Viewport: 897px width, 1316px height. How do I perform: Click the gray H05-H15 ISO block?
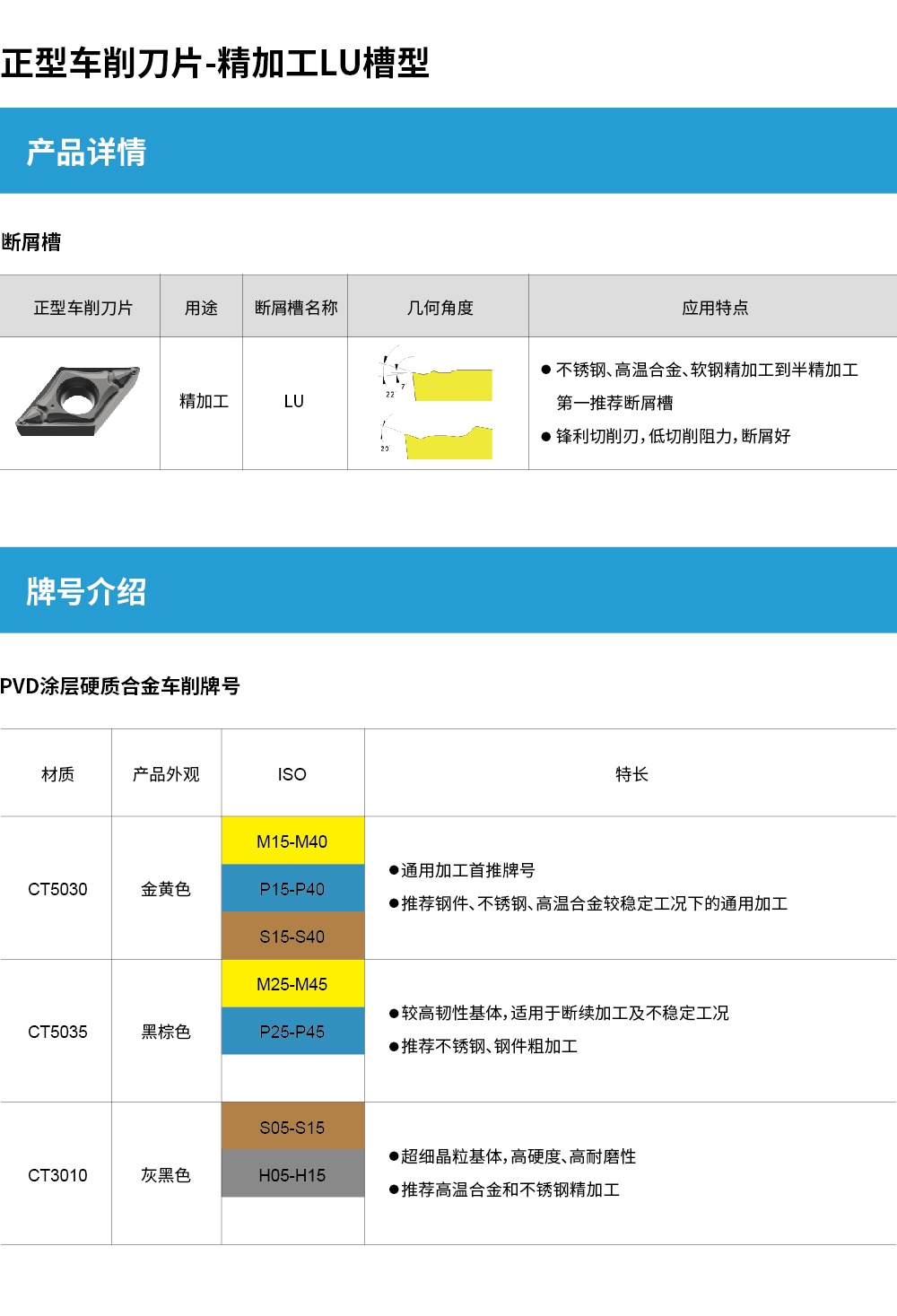[292, 1174]
